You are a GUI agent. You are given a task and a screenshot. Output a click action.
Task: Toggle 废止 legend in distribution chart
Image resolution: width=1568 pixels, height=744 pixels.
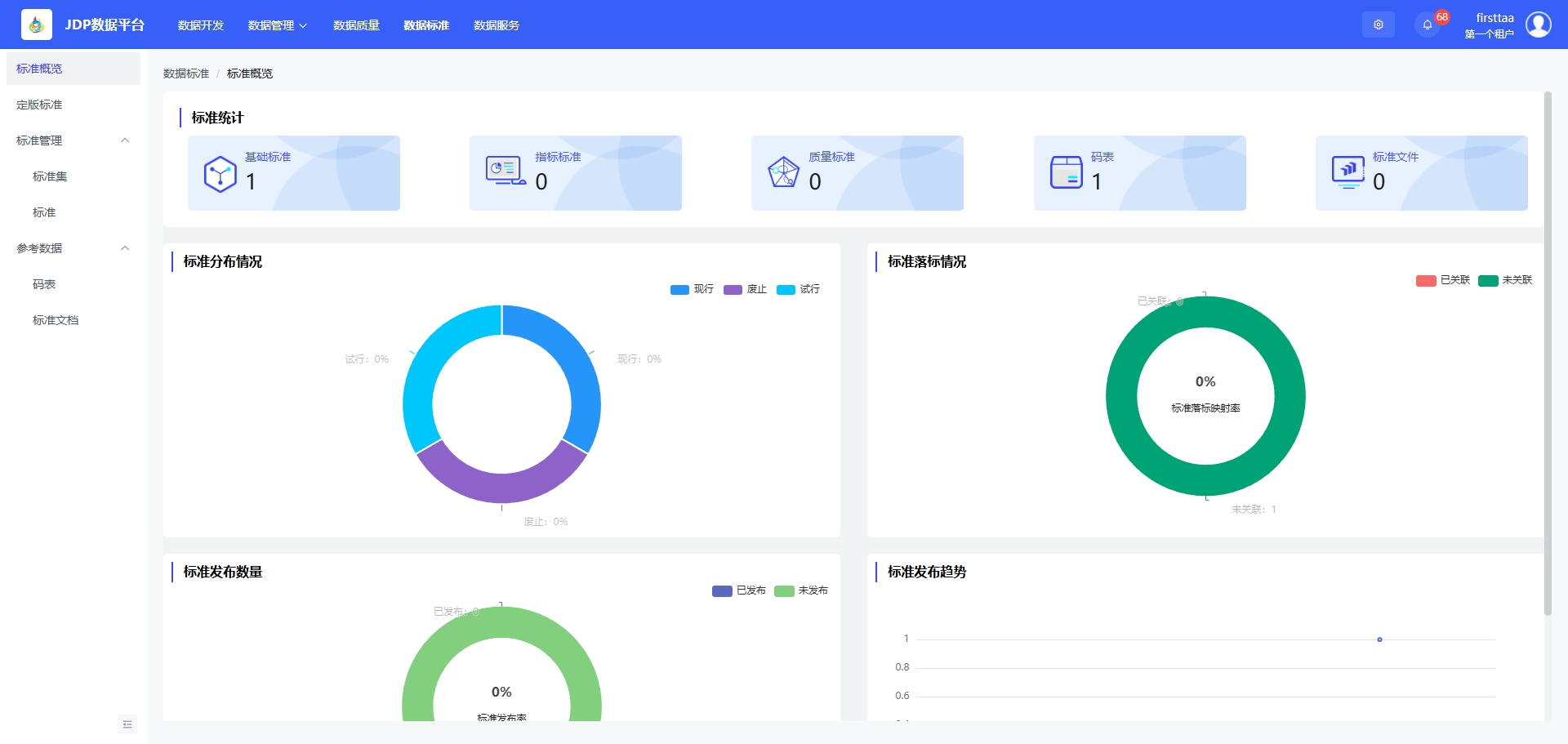pos(745,289)
